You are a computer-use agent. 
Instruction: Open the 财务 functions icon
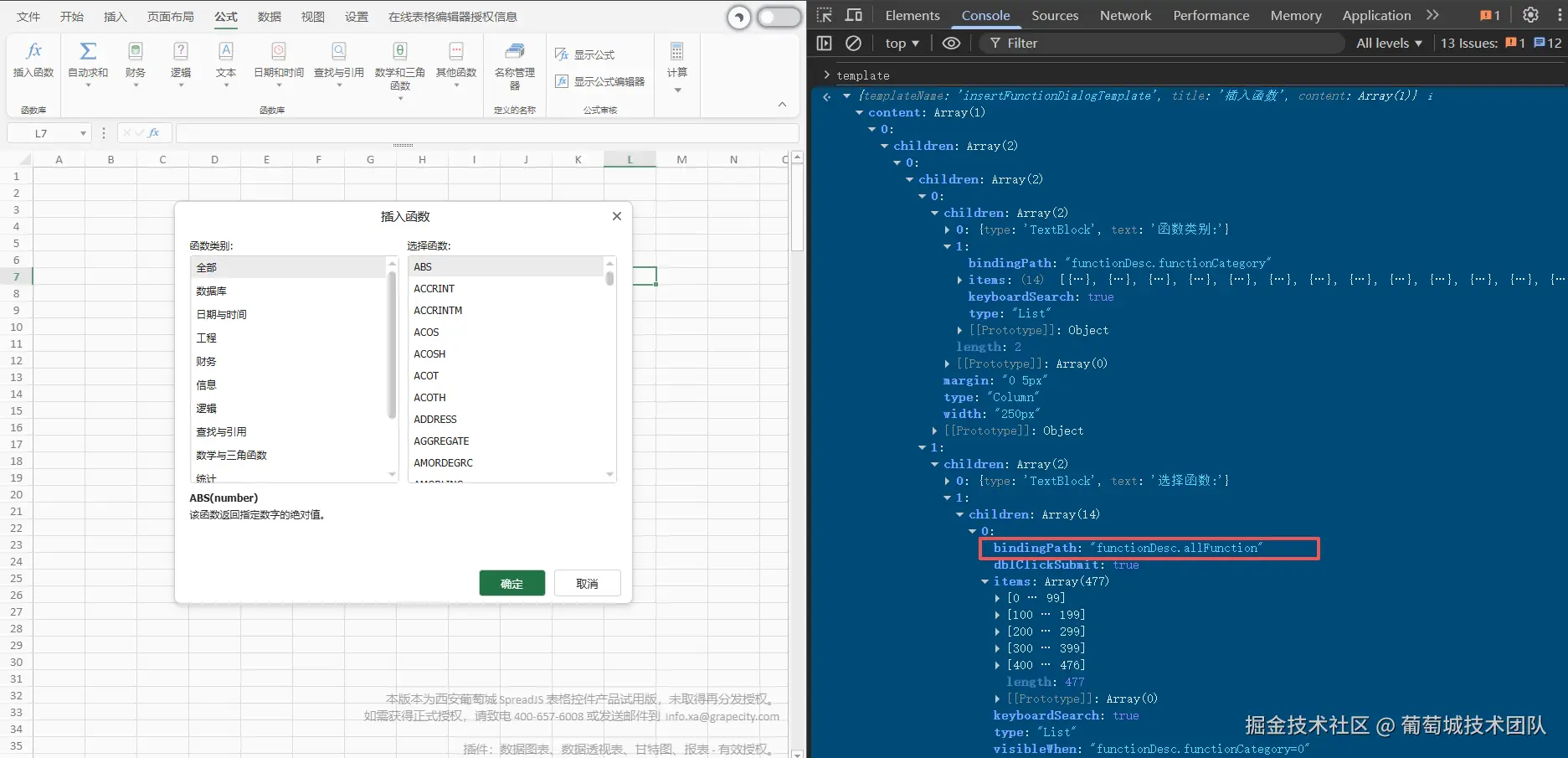136,52
